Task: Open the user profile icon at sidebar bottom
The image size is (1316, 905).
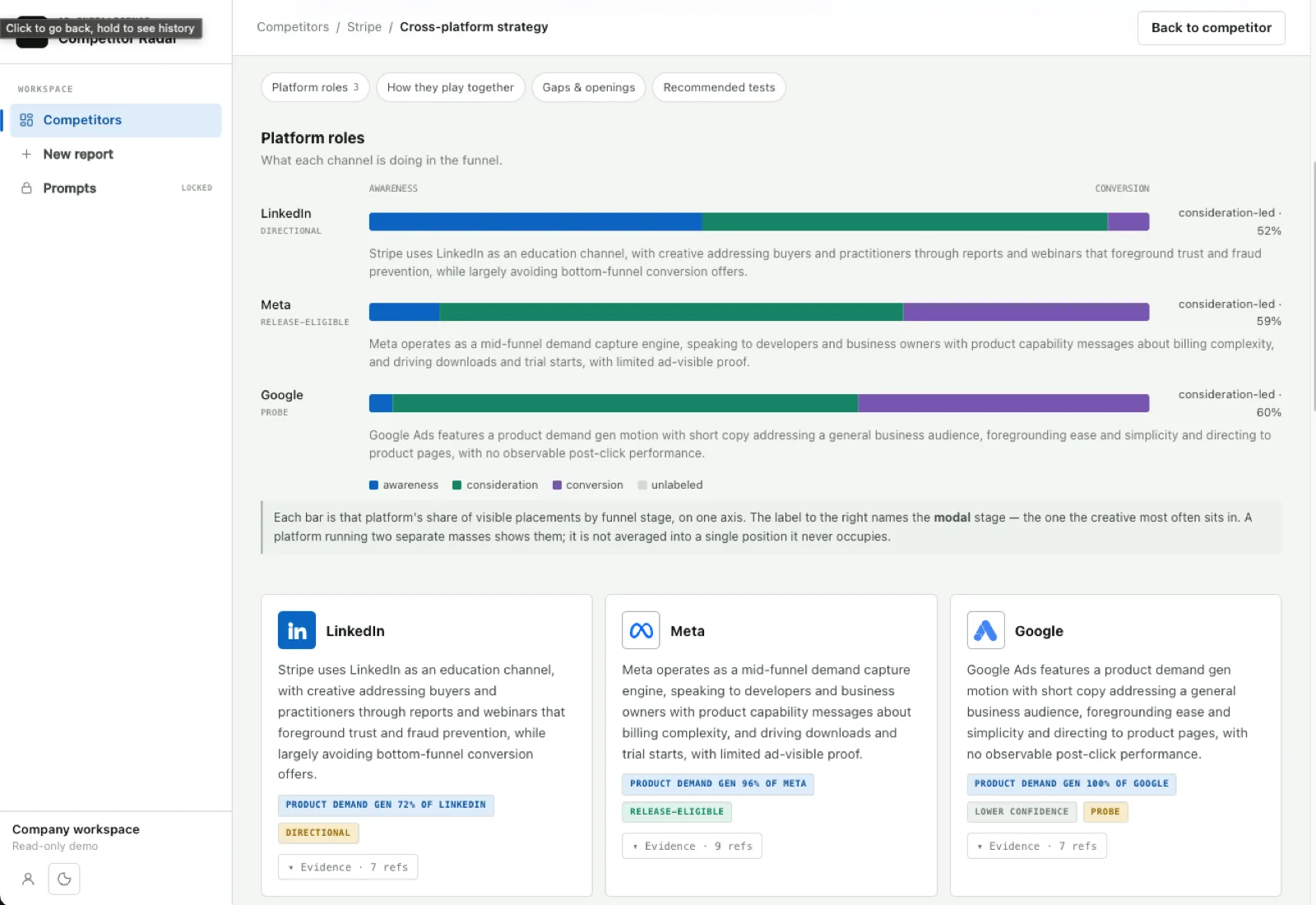Action: point(28,879)
